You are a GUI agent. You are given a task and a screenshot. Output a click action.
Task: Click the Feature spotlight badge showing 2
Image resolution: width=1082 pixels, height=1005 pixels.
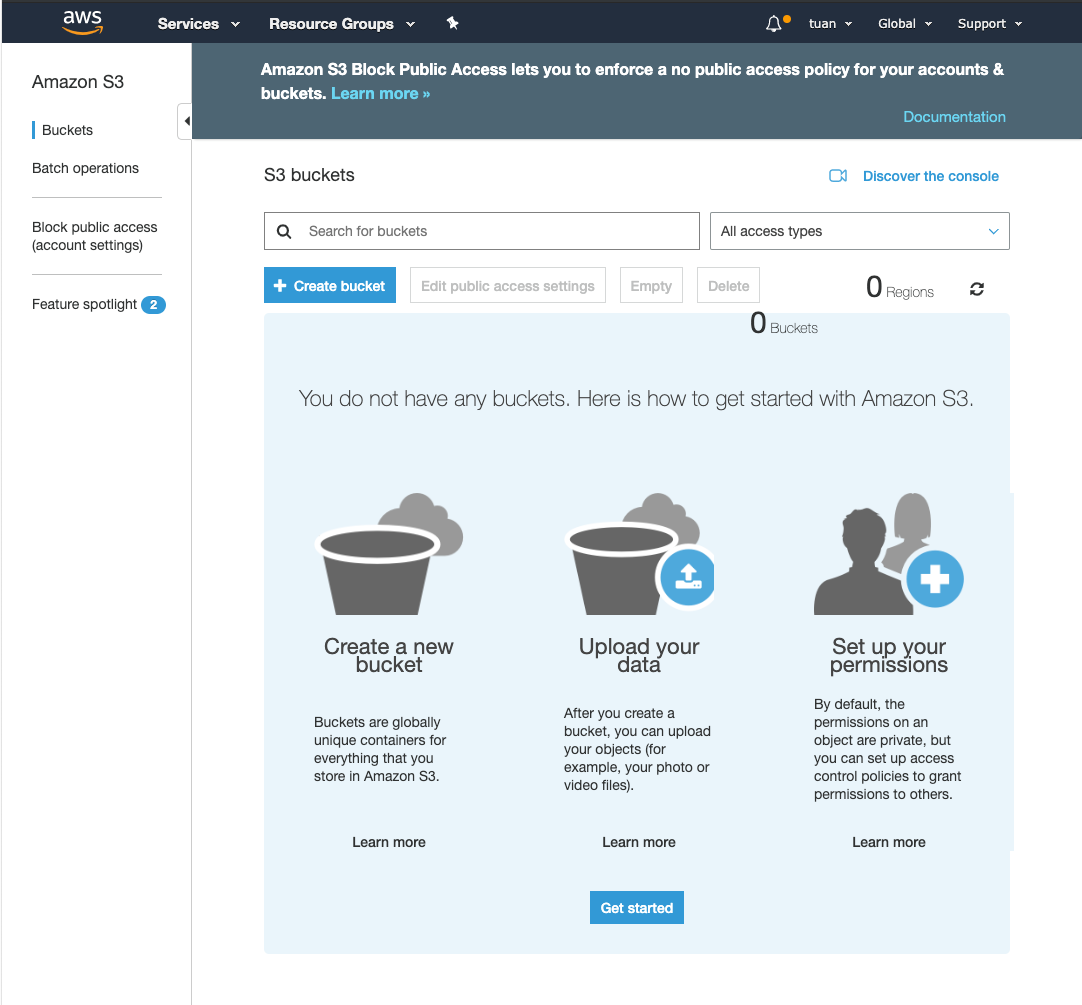tap(153, 304)
